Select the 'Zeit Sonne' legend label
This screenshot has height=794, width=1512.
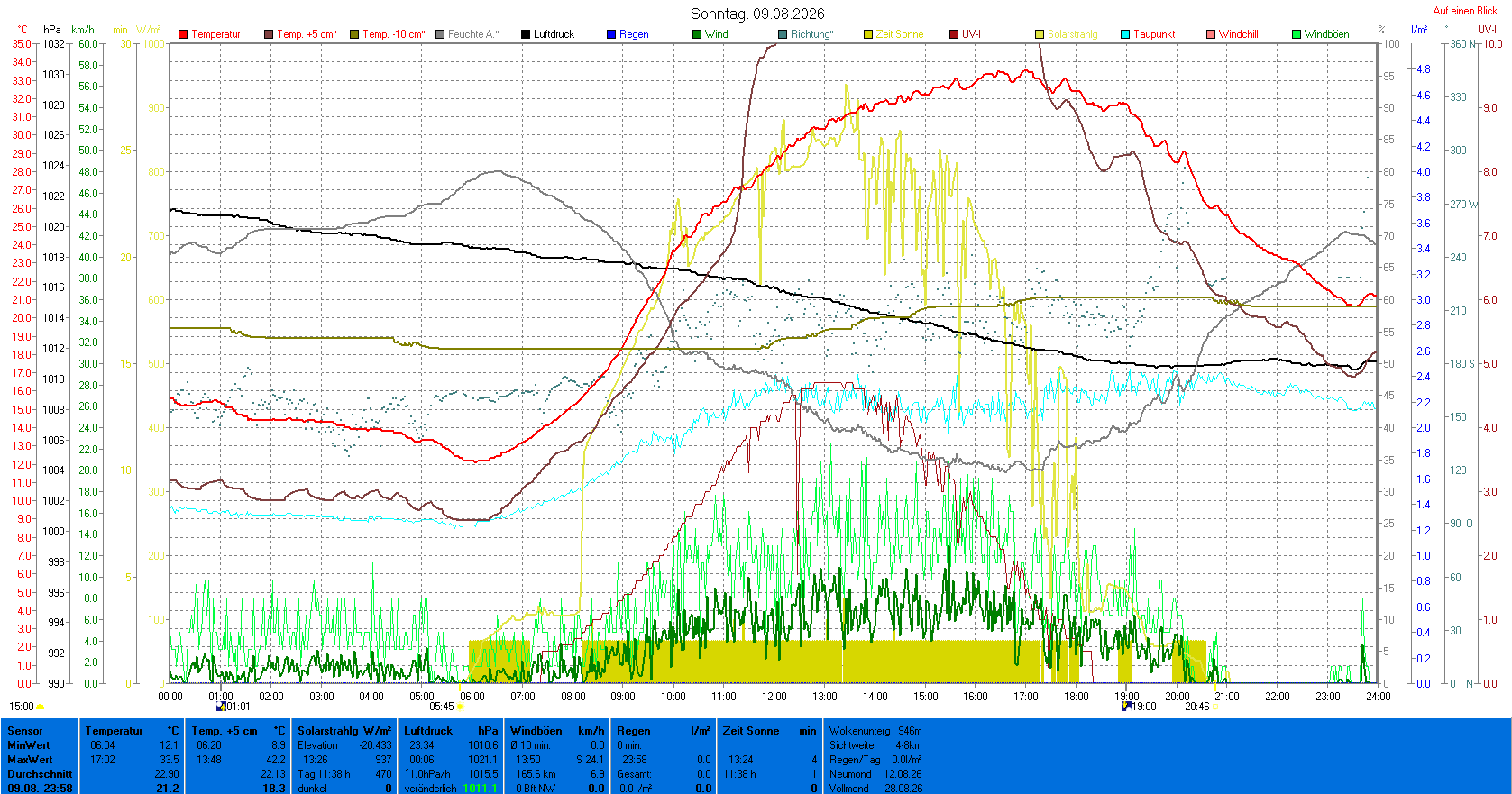click(x=900, y=34)
